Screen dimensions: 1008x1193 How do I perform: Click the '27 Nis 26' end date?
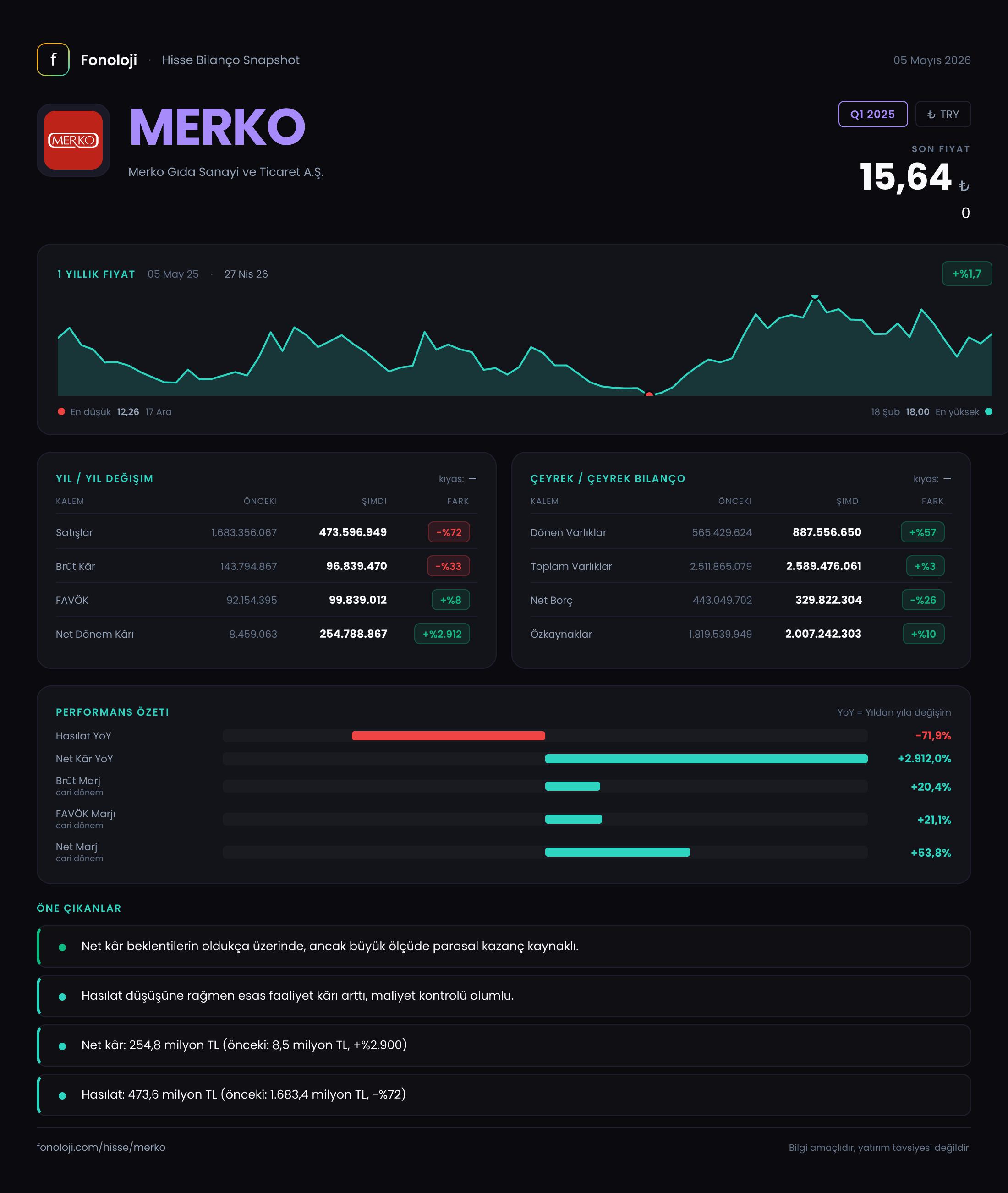[x=246, y=274]
